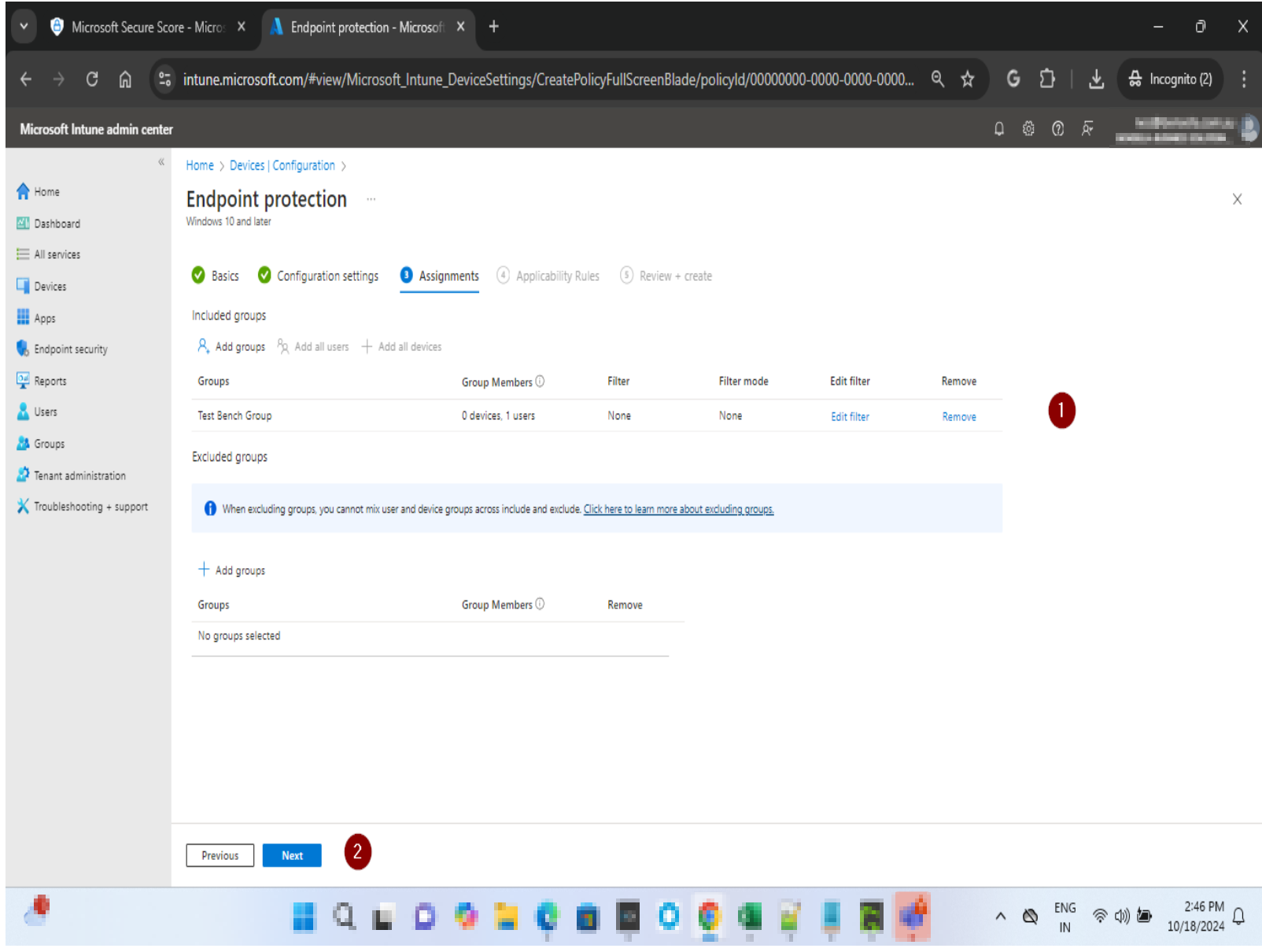Click the Next button
This screenshot has height=952, width=1262.
(292, 855)
